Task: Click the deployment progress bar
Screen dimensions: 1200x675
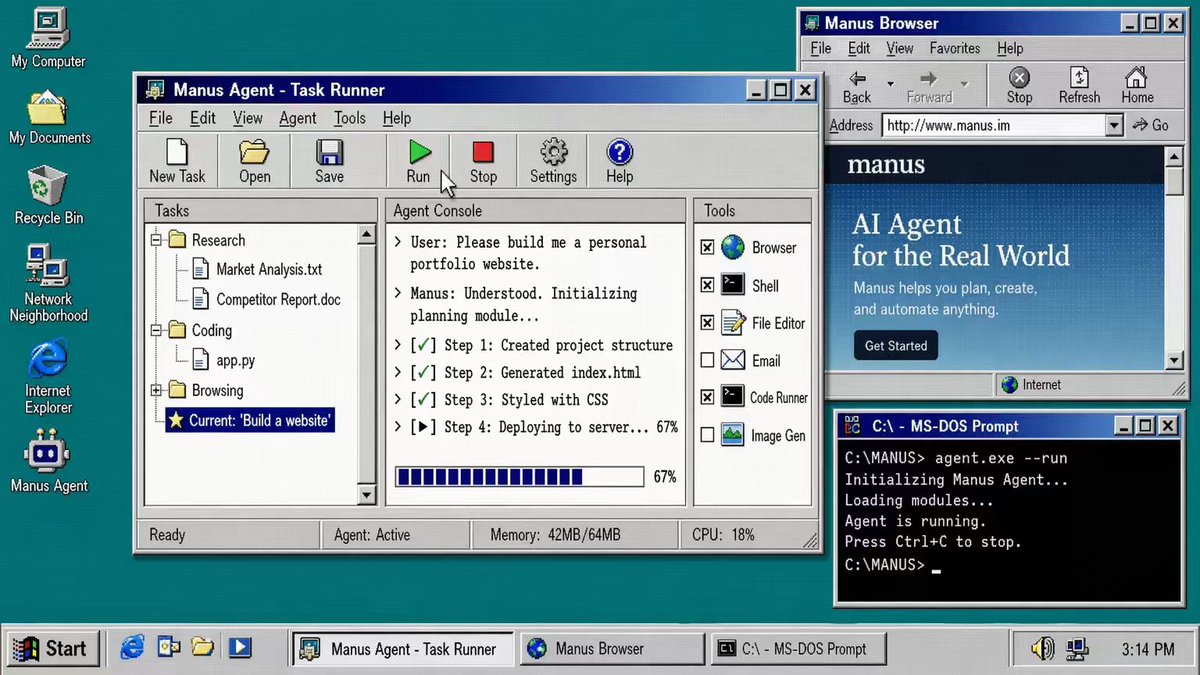Action: [x=521, y=476]
